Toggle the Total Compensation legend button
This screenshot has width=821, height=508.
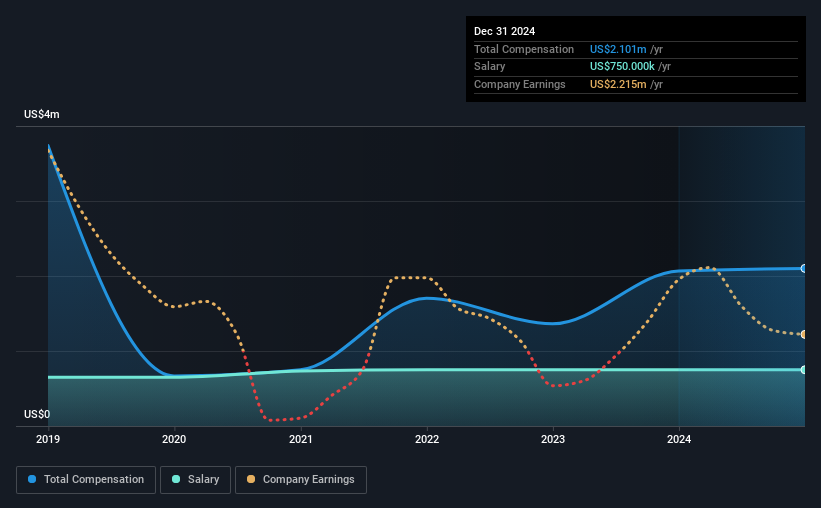click(86, 480)
